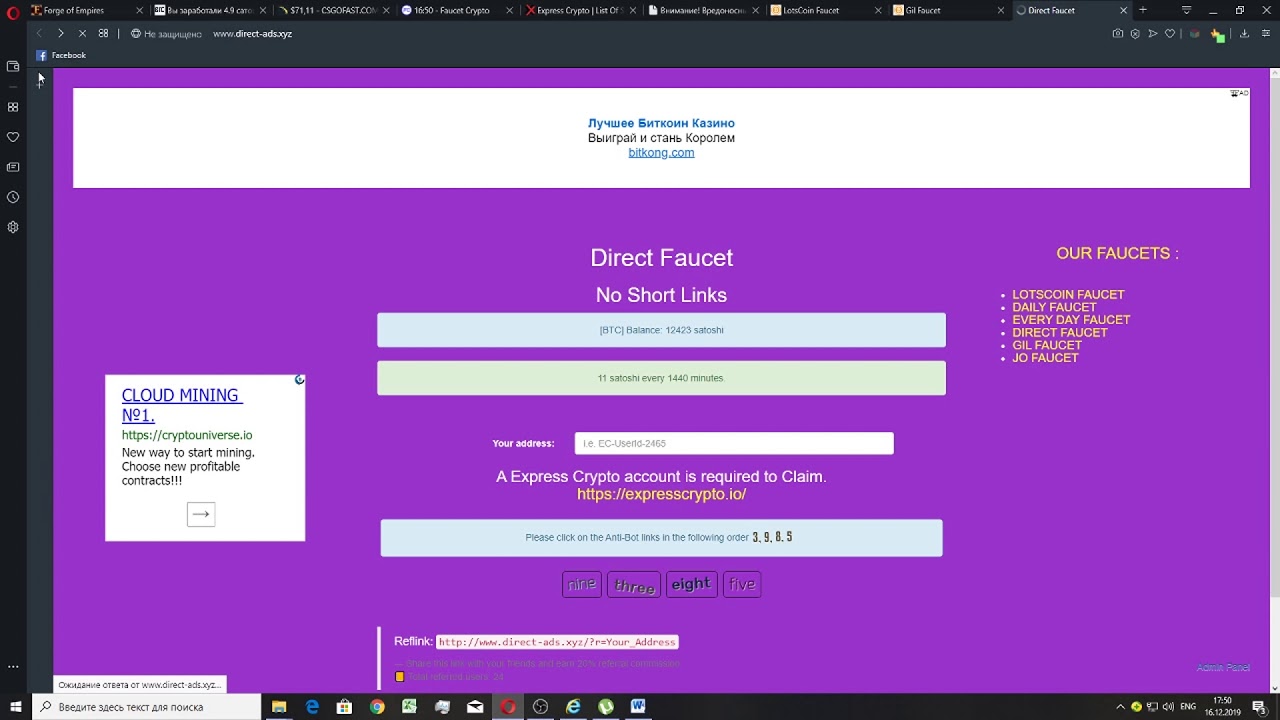Click the Windows taskbar search box
This screenshot has width=1280, height=720.
(147, 707)
